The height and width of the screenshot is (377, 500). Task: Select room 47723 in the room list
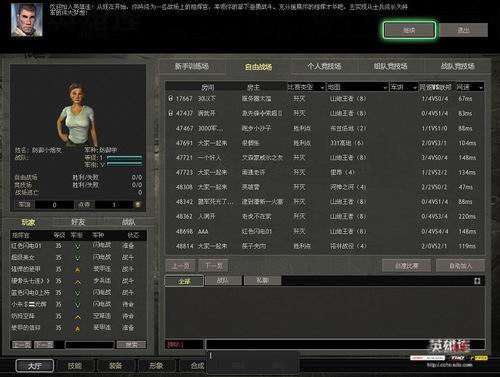[325, 172]
